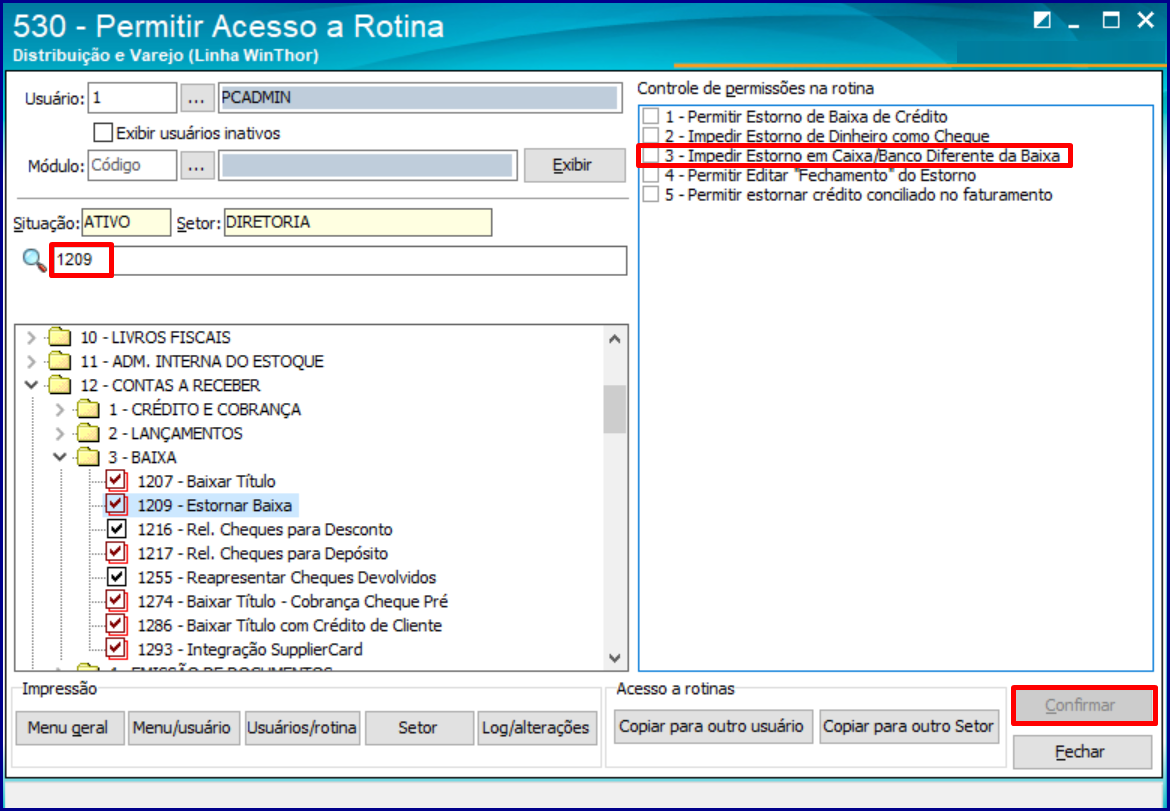Viewport: 1170px width, 811px height.
Task: Select the 10 - LIVROS FISCAIS folder icon
Action: click(60, 338)
